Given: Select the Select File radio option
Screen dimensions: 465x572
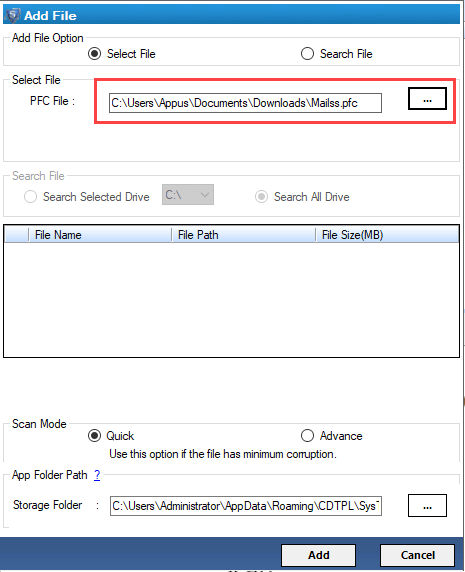Looking at the screenshot, I should (94, 54).
